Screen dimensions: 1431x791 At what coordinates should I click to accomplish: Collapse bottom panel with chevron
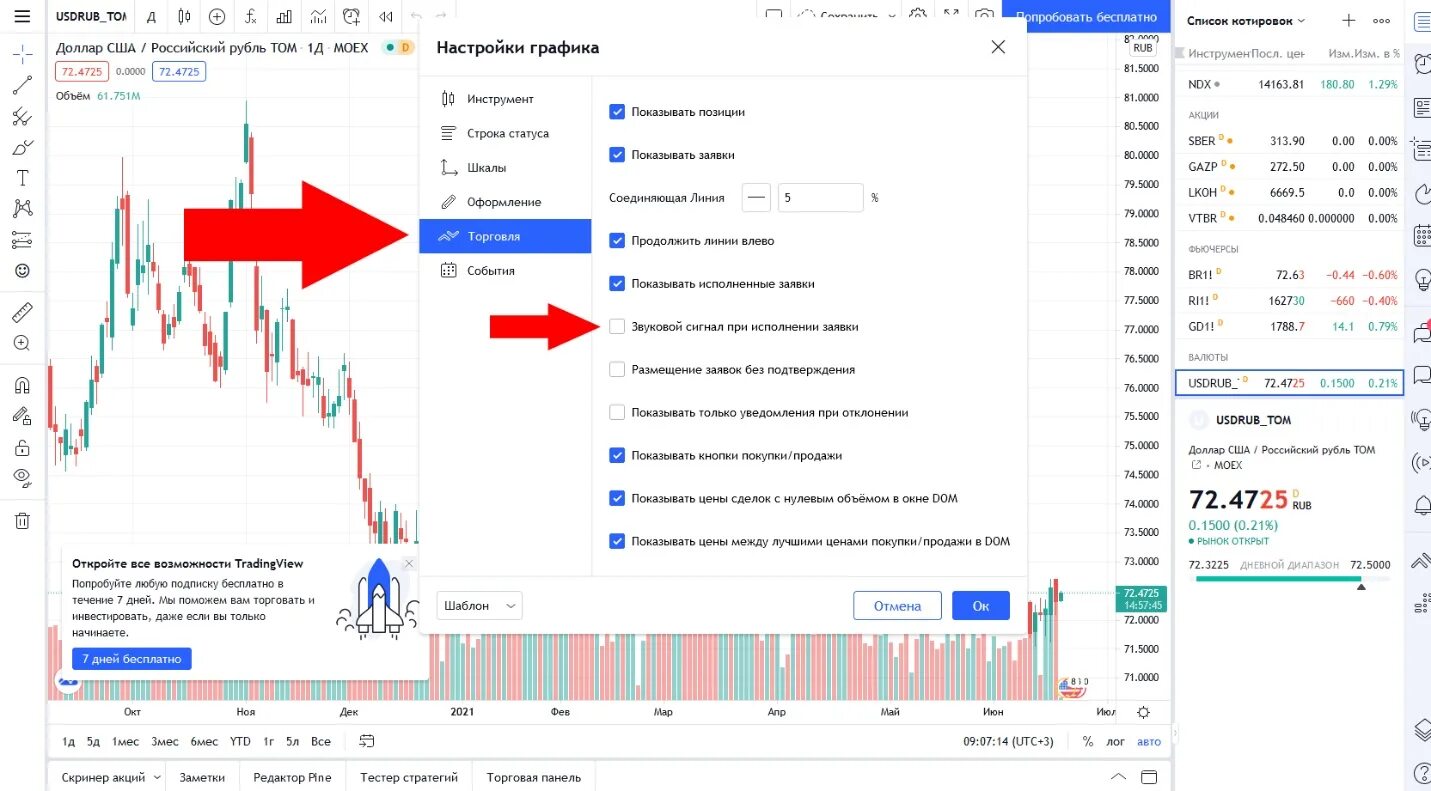tap(1118, 777)
